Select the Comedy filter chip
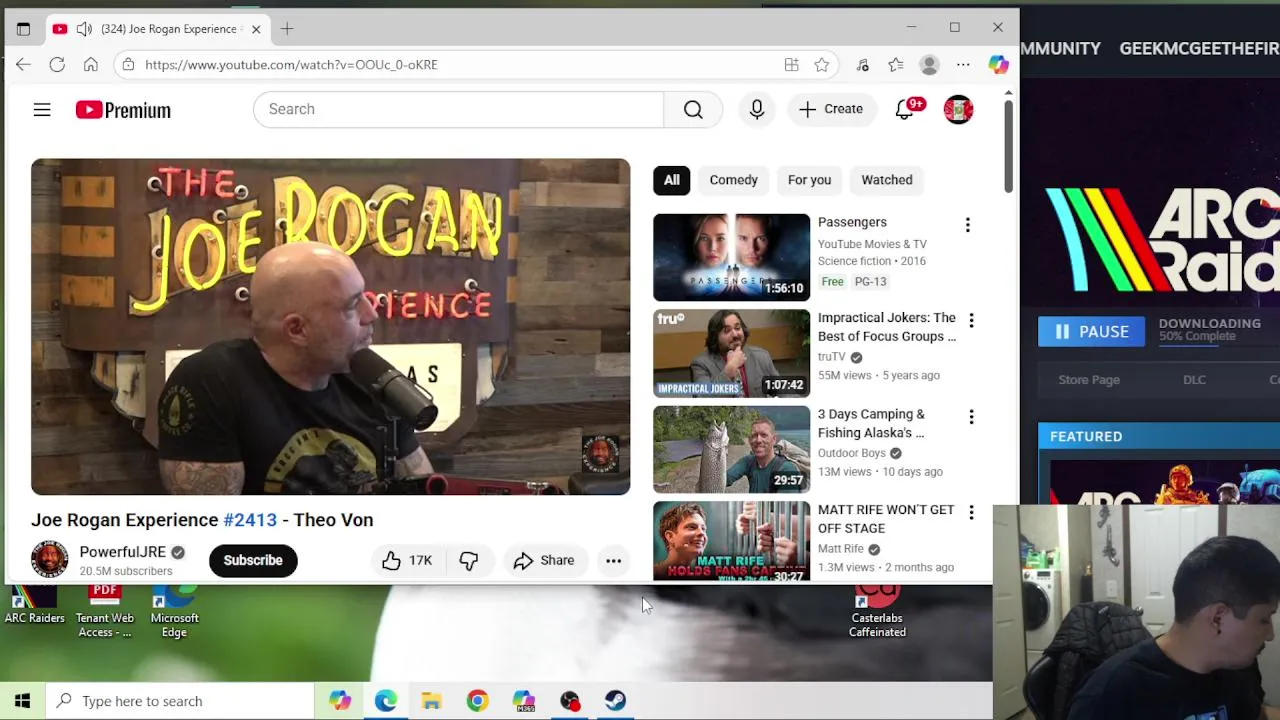1280x720 pixels. [x=734, y=180]
